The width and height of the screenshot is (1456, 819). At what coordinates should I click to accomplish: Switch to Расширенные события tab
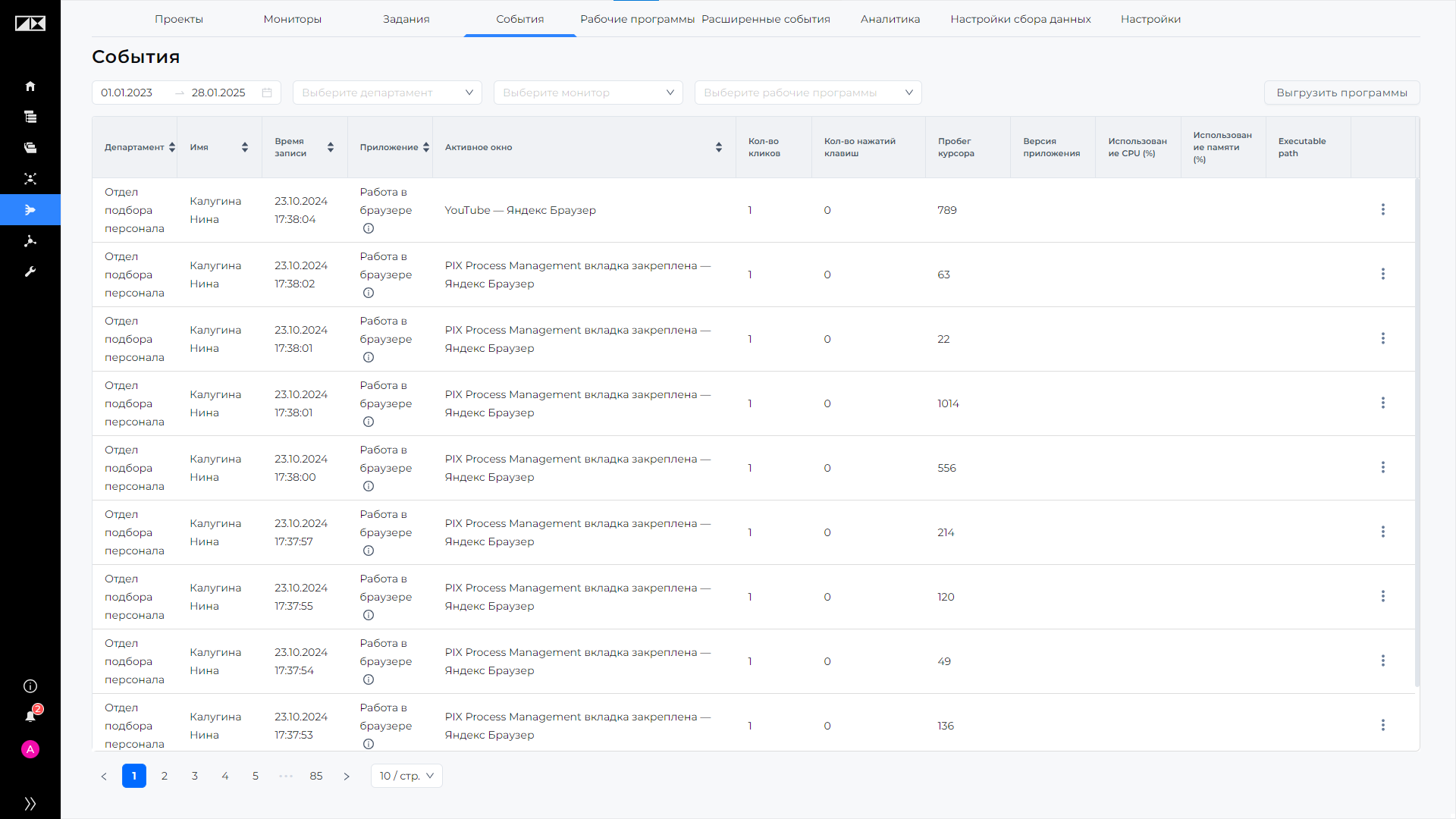point(766,19)
